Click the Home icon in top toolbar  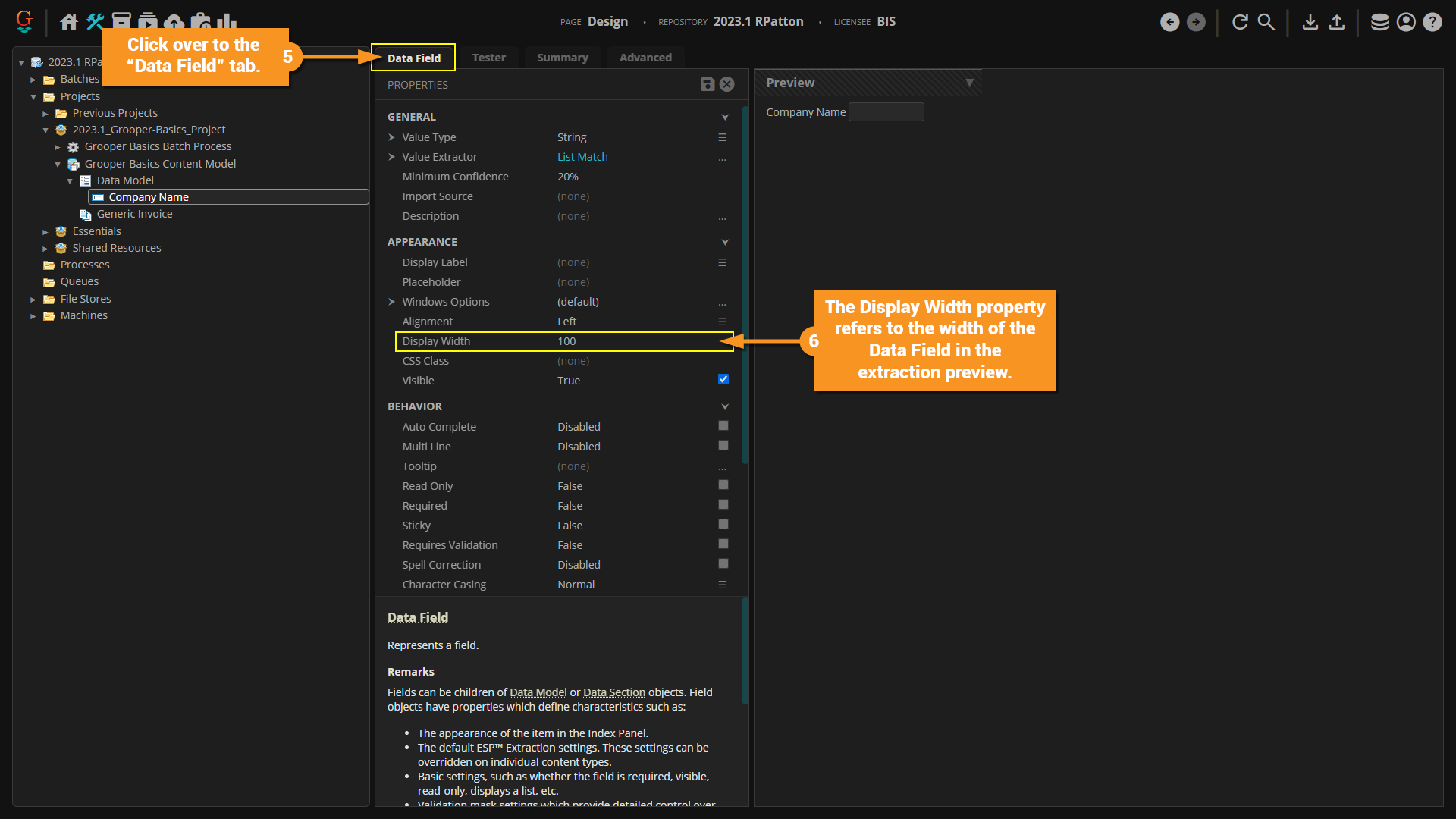69,22
